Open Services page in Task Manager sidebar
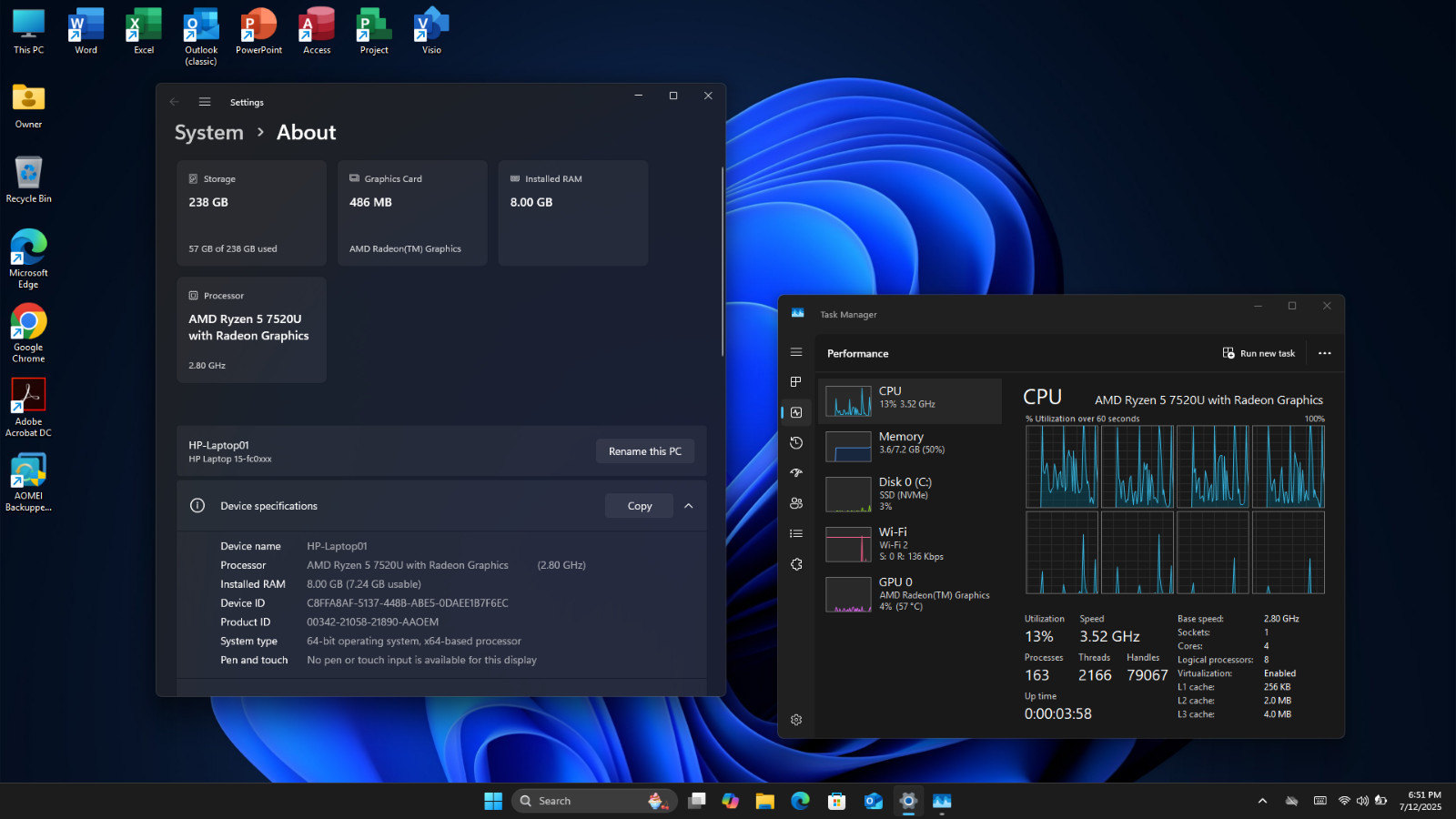Screen dimensions: 1456x819 pyautogui.click(x=796, y=564)
